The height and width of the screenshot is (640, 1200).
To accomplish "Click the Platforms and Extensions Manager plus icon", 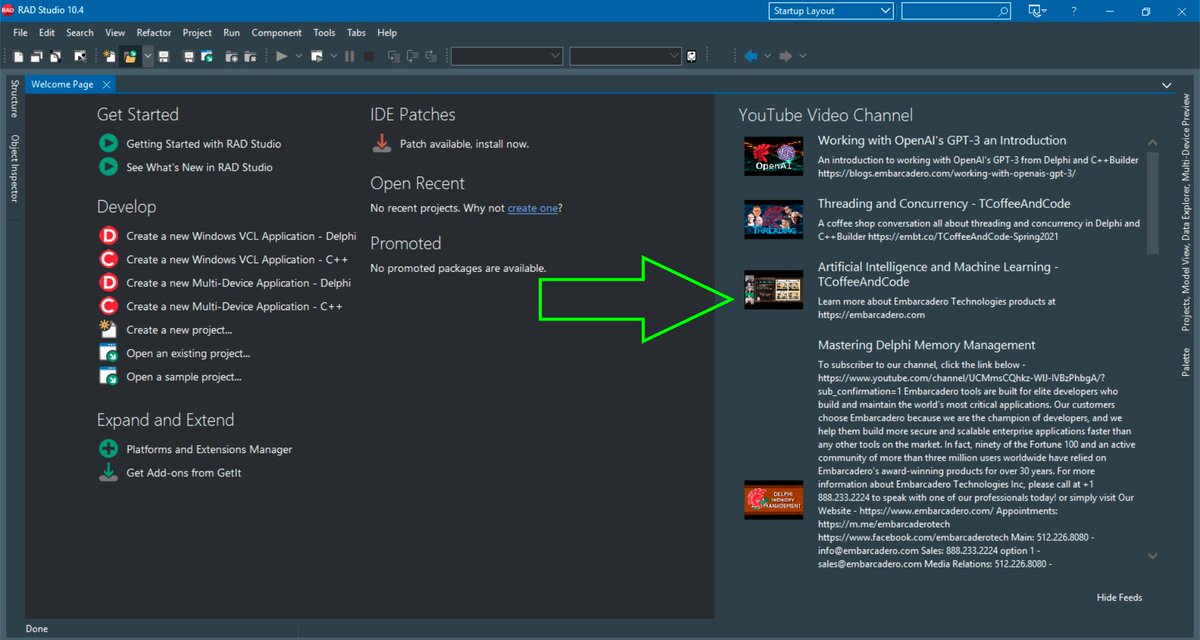I will tap(108, 449).
